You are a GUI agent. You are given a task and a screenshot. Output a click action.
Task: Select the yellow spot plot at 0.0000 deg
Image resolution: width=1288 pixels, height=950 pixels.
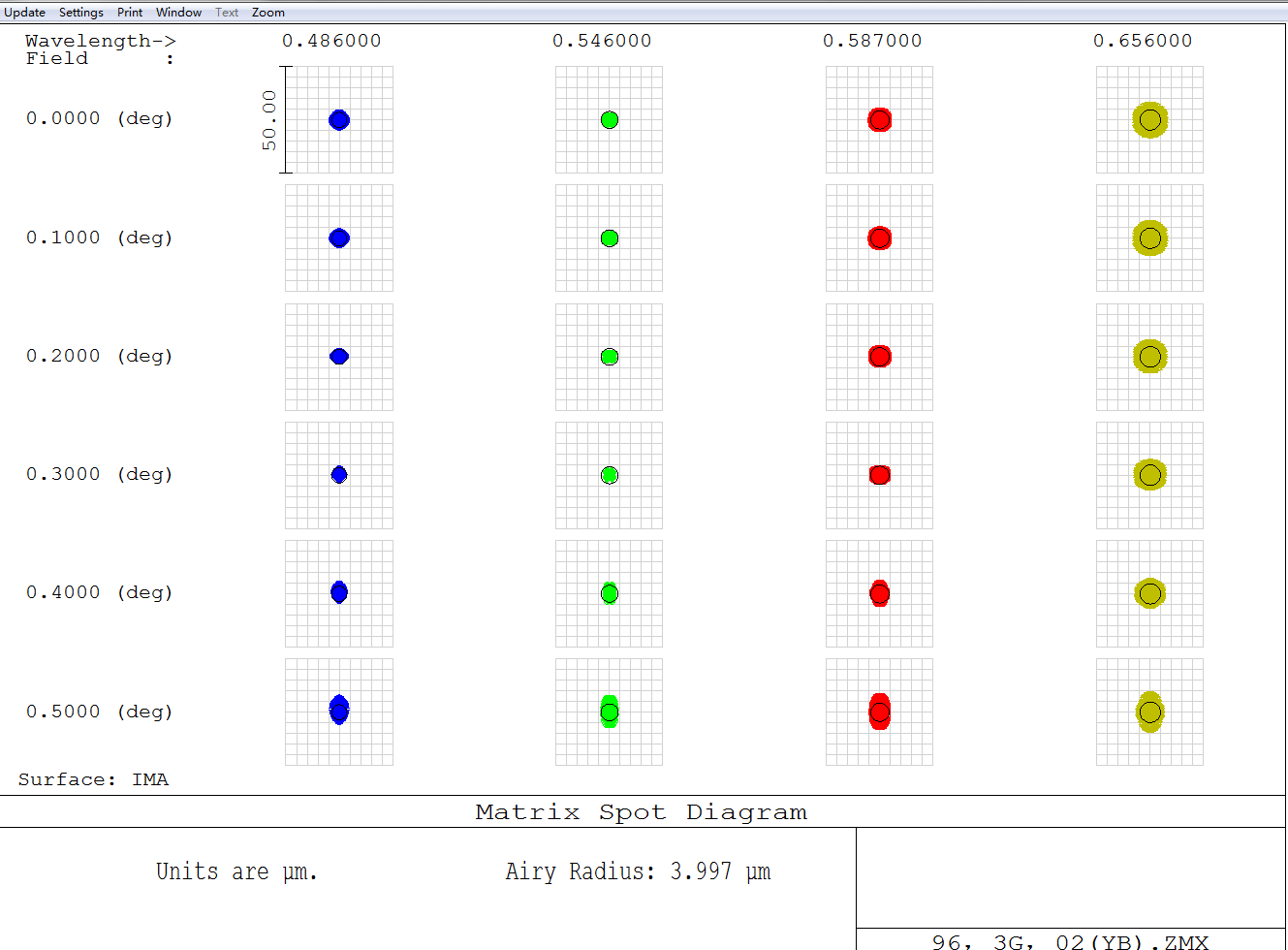(1150, 120)
